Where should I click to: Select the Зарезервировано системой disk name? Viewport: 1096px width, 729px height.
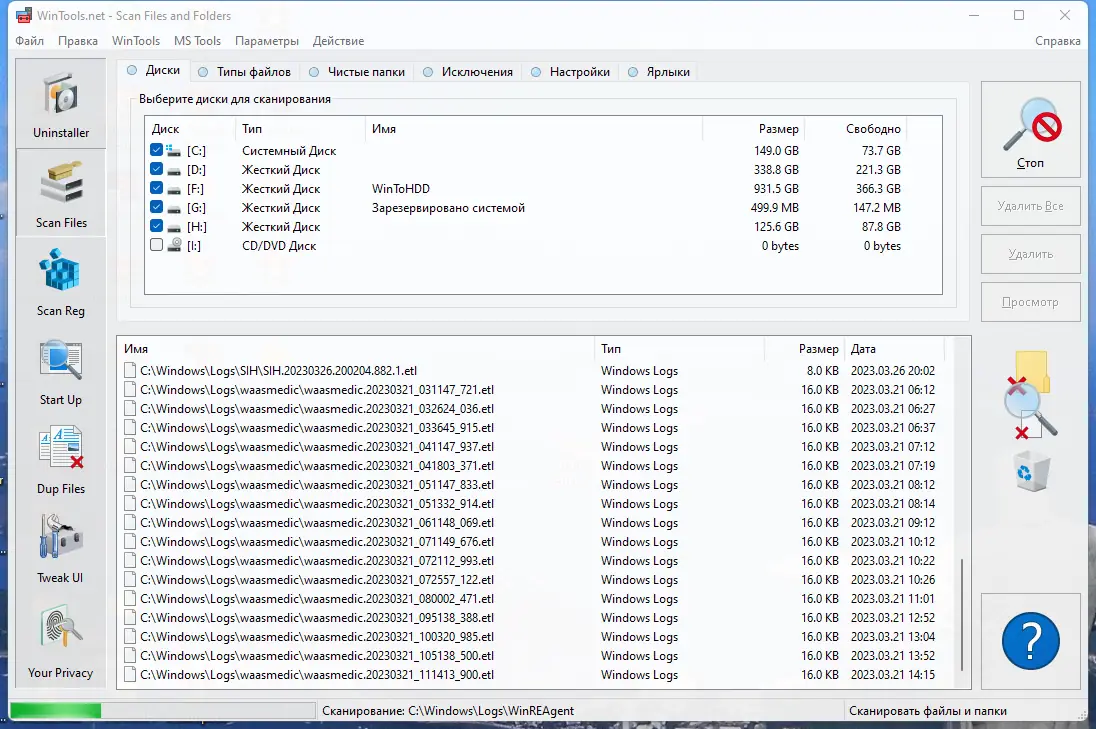pos(448,208)
